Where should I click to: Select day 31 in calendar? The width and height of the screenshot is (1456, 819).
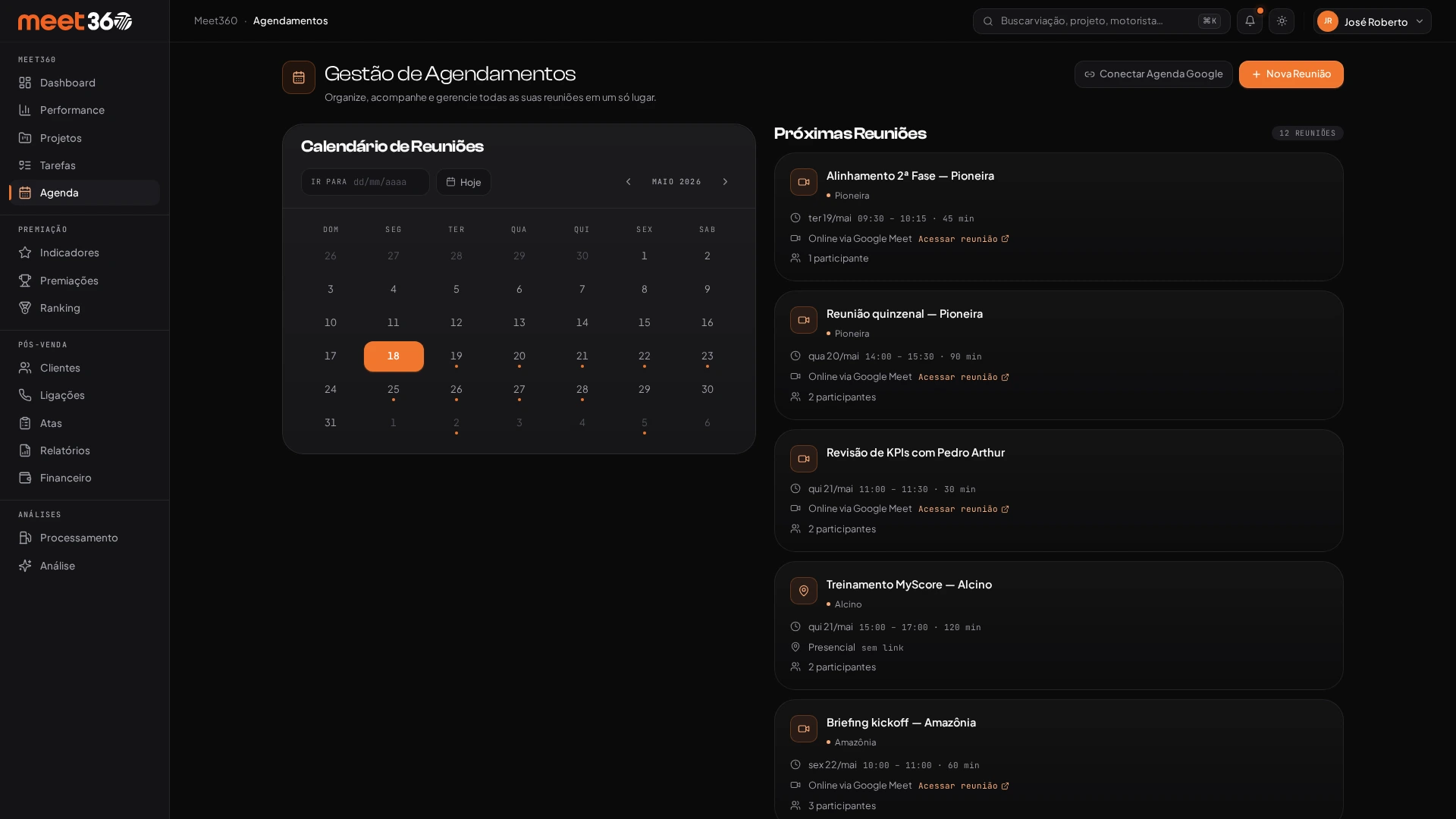coord(331,423)
